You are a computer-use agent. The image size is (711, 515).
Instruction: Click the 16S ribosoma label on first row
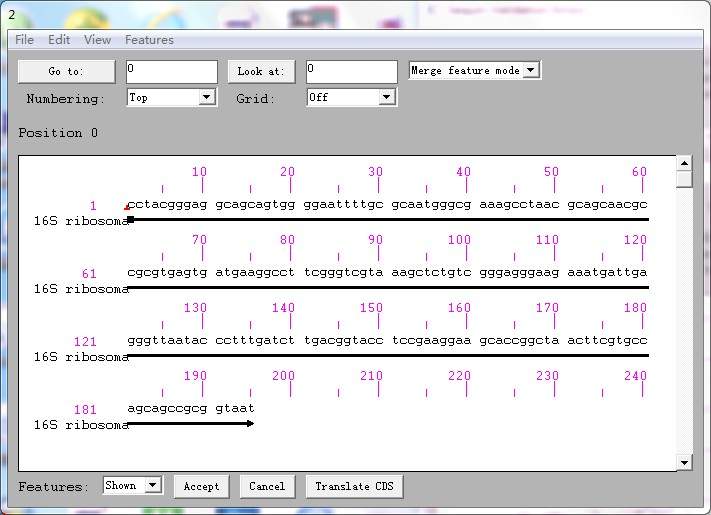click(81, 221)
